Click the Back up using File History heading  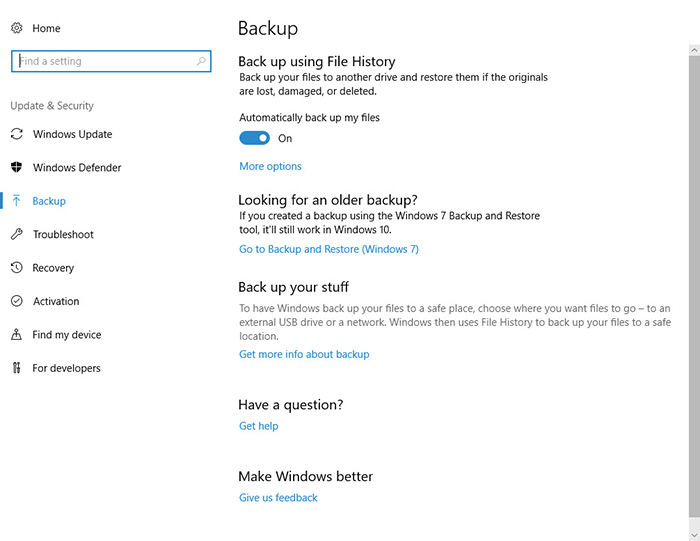coord(317,61)
